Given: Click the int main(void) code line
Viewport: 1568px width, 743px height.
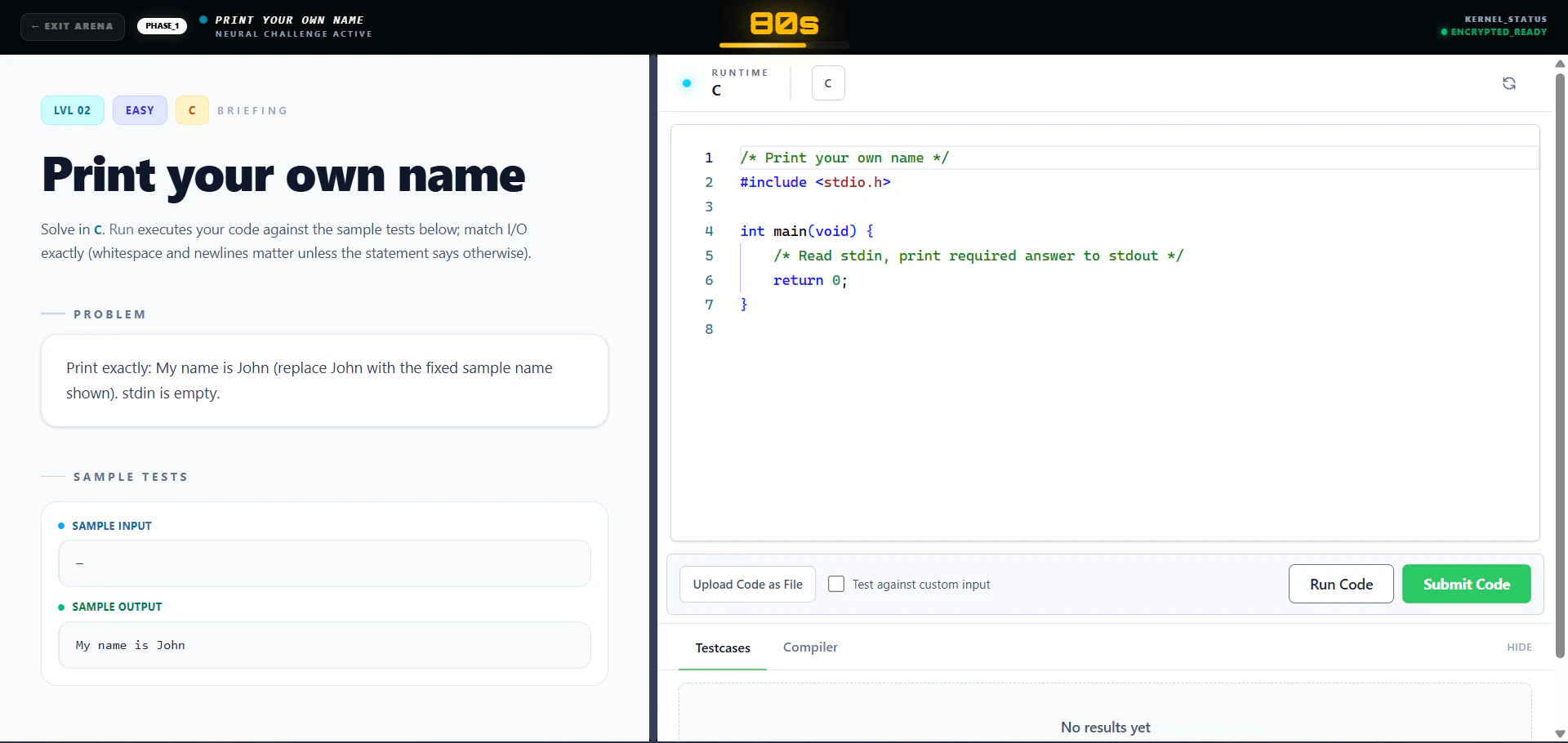Looking at the screenshot, I should click(x=807, y=231).
